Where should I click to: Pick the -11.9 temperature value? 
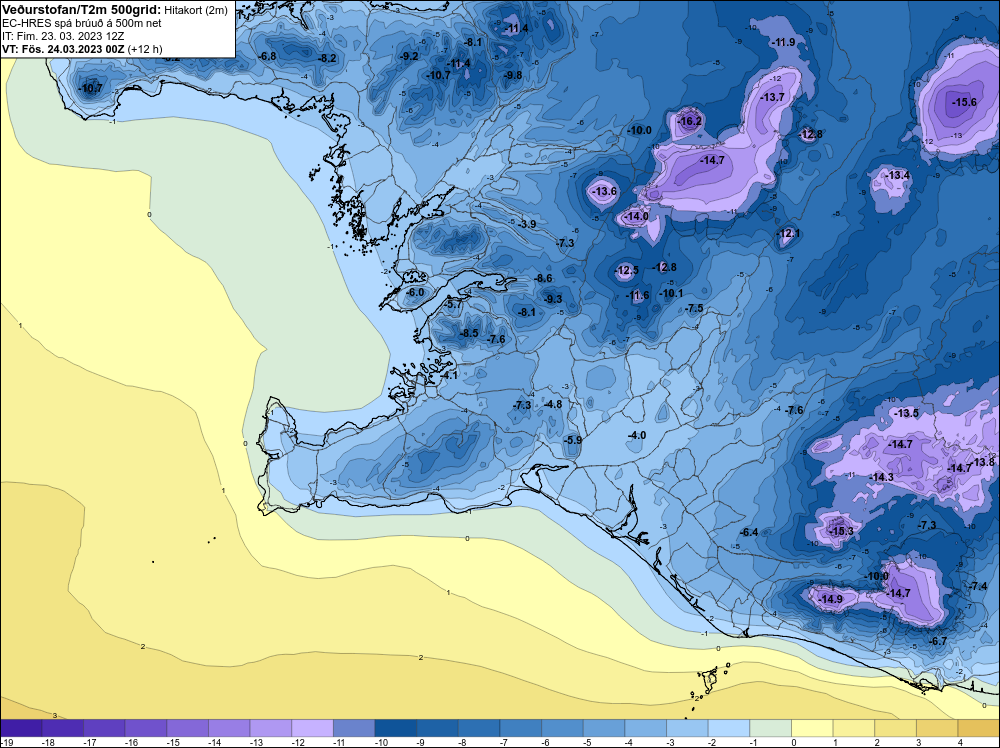pos(783,43)
